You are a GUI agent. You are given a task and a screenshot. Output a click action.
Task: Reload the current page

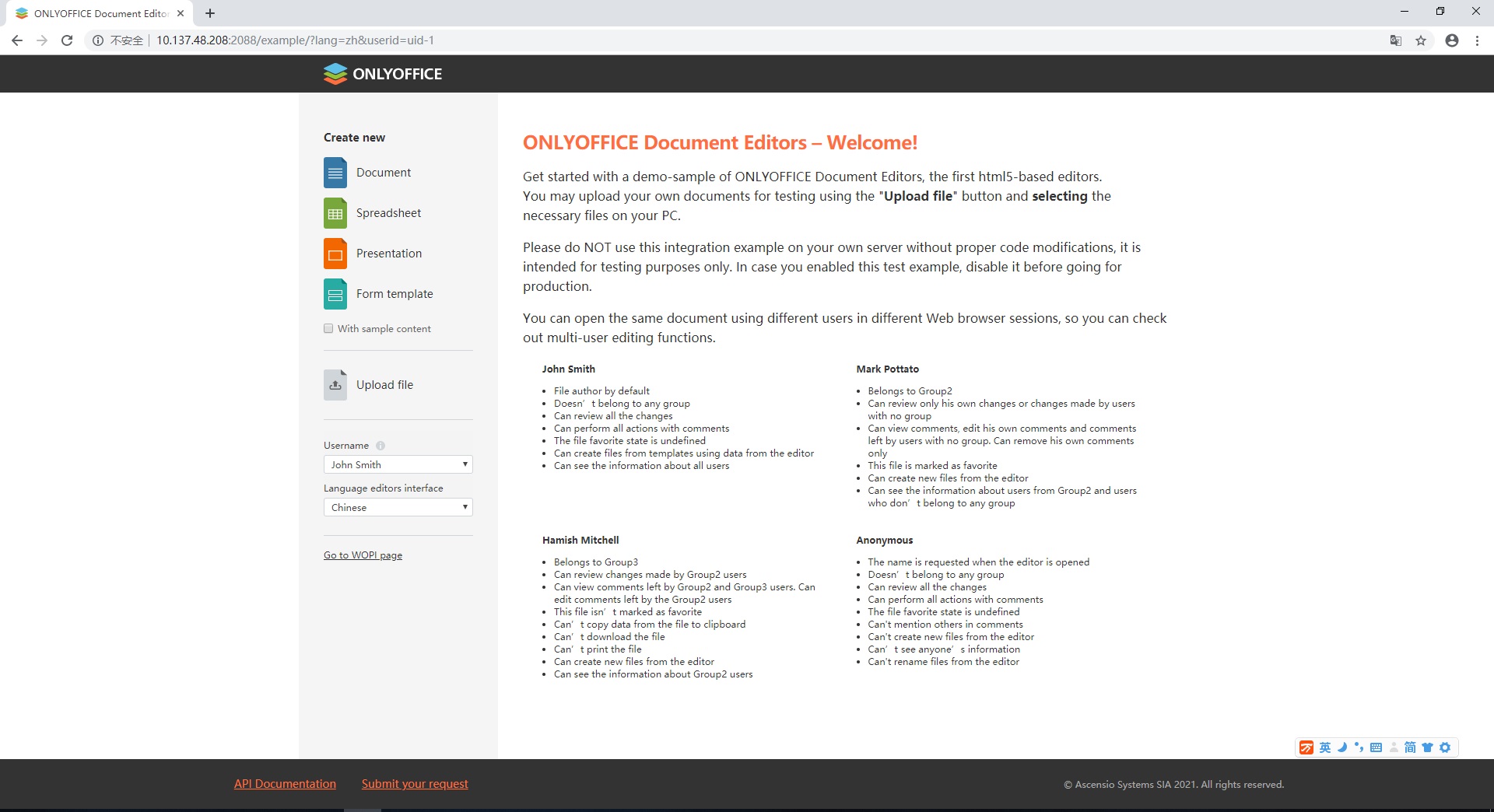(x=67, y=40)
